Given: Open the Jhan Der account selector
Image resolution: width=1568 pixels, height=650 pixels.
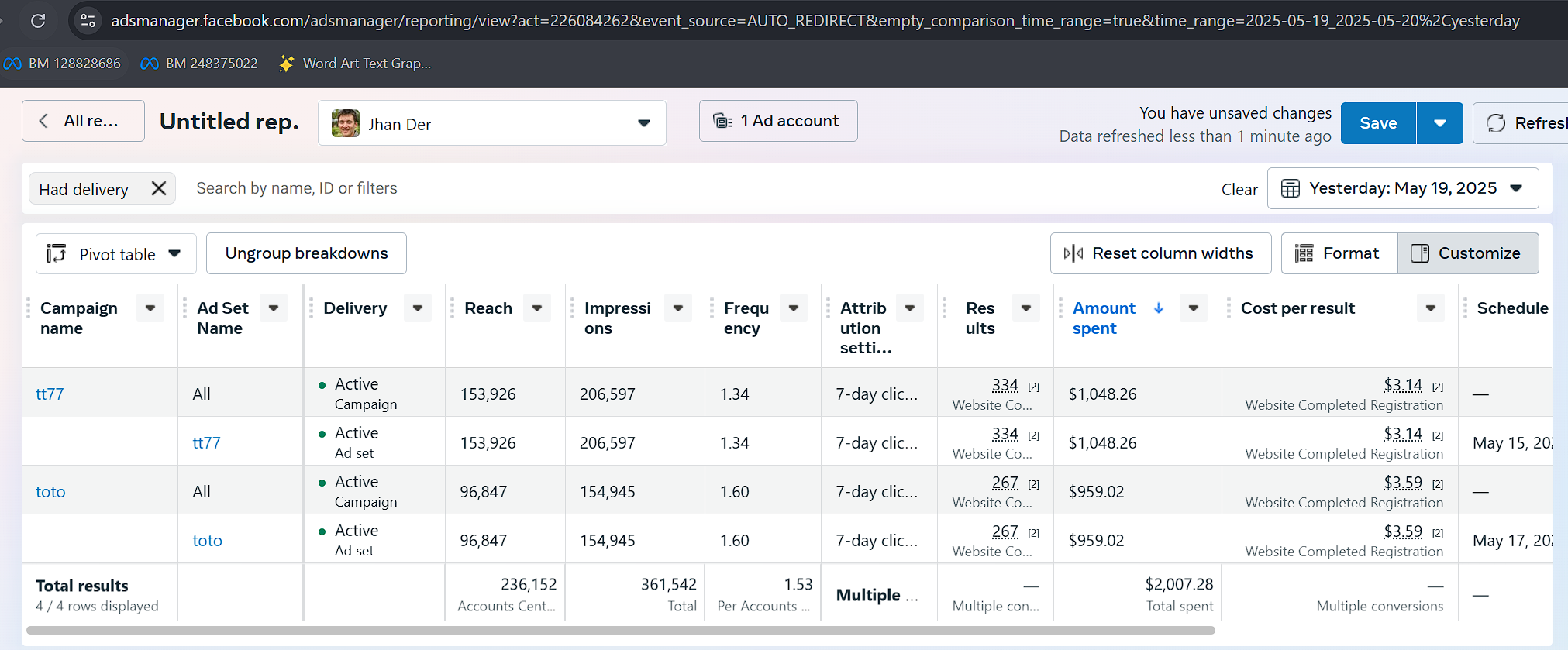Looking at the screenshot, I should pyautogui.click(x=491, y=123).
